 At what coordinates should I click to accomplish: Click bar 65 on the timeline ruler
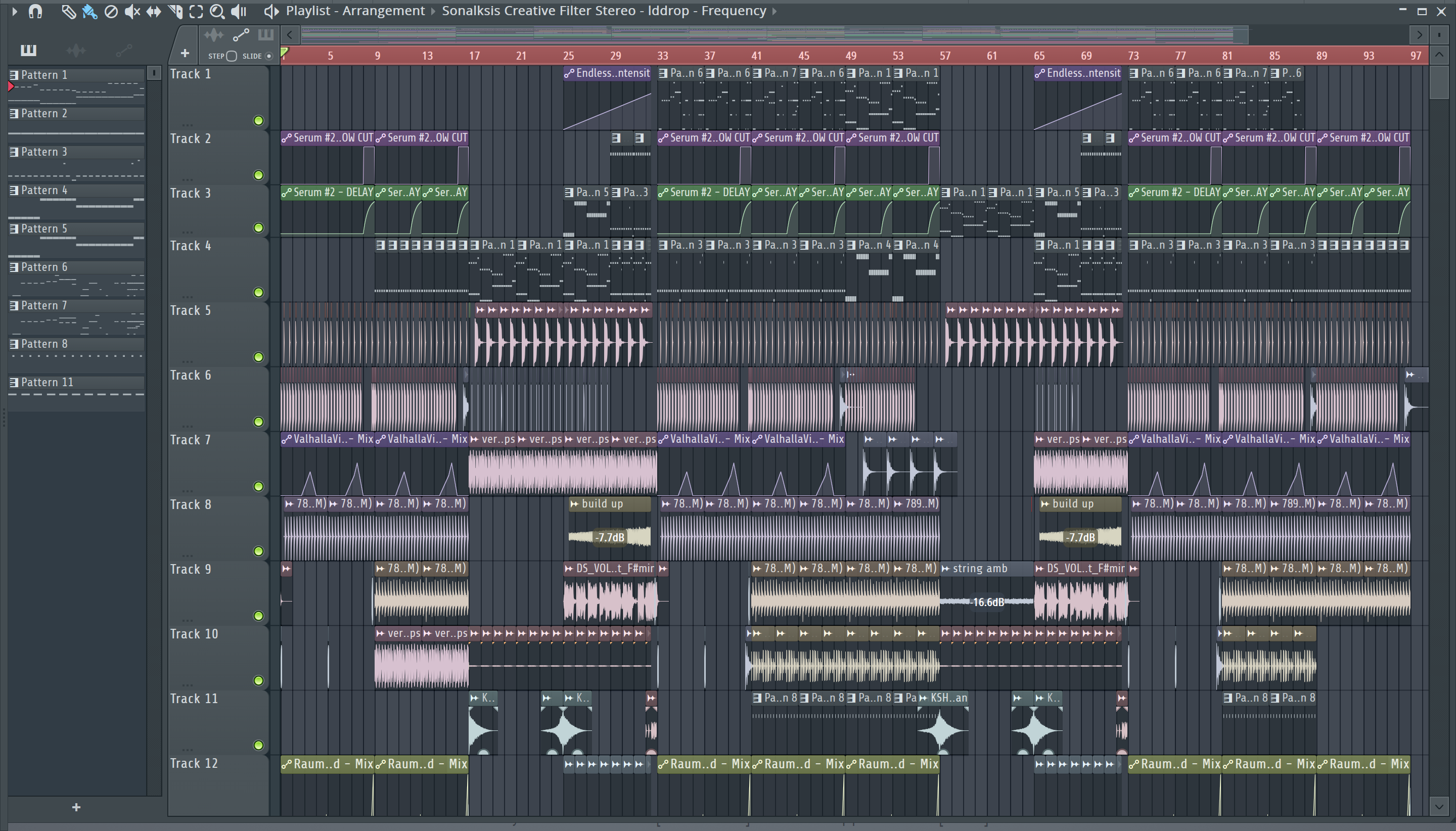pyautogui.click(x=1039, y=56)
